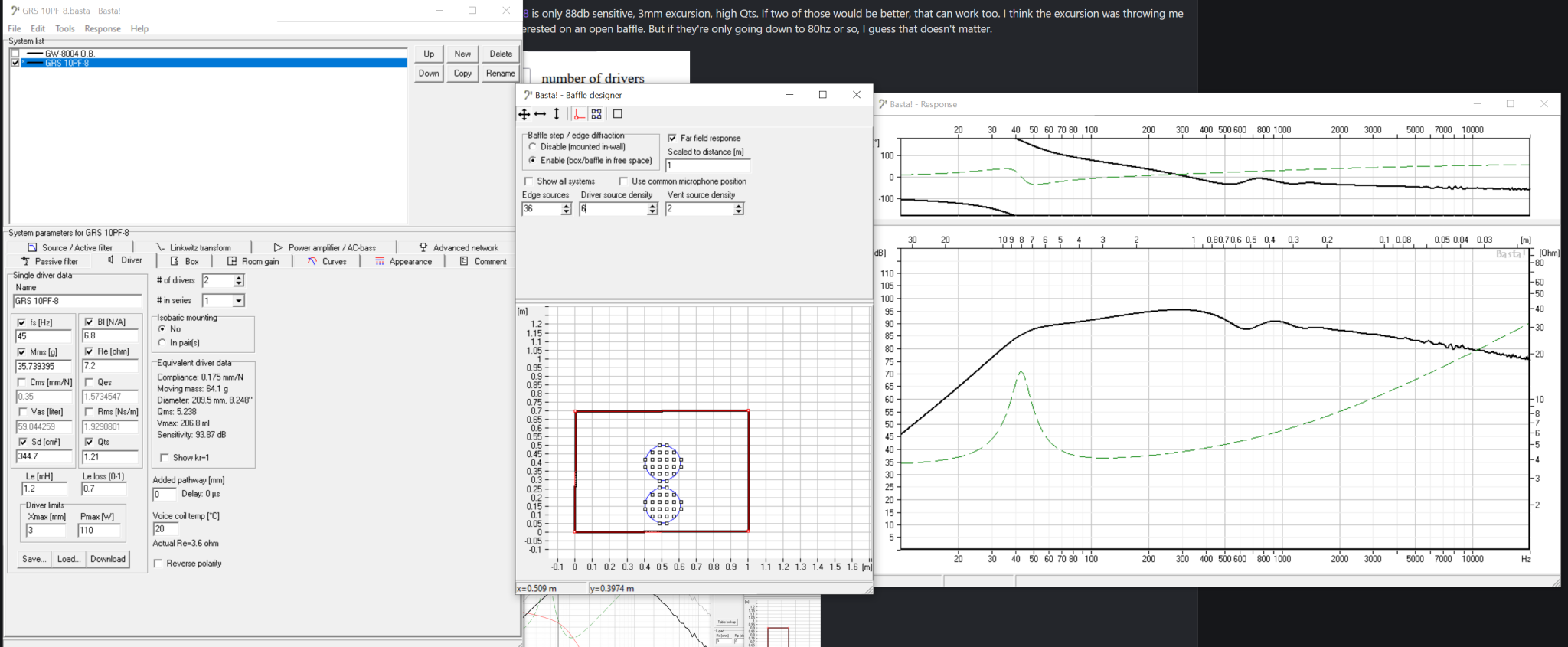Screen dimensions: 1568x647
Task: Enable the Cms [mm/N] checkbox
Action: (22, 382)
